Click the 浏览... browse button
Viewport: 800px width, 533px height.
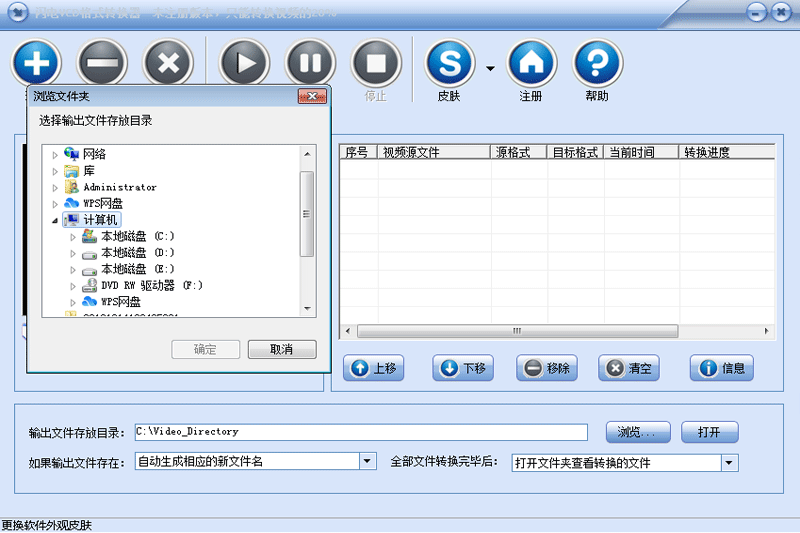click(638, 432)
